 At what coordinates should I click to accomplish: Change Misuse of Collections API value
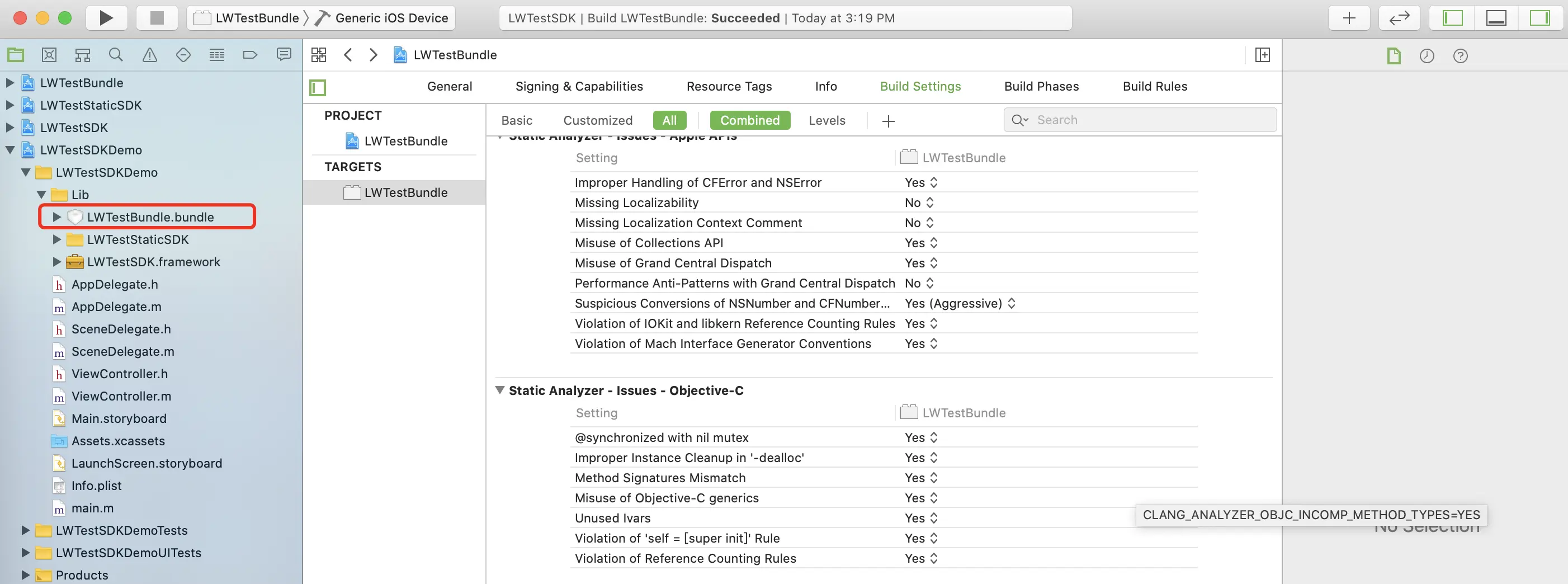point(921,243)
